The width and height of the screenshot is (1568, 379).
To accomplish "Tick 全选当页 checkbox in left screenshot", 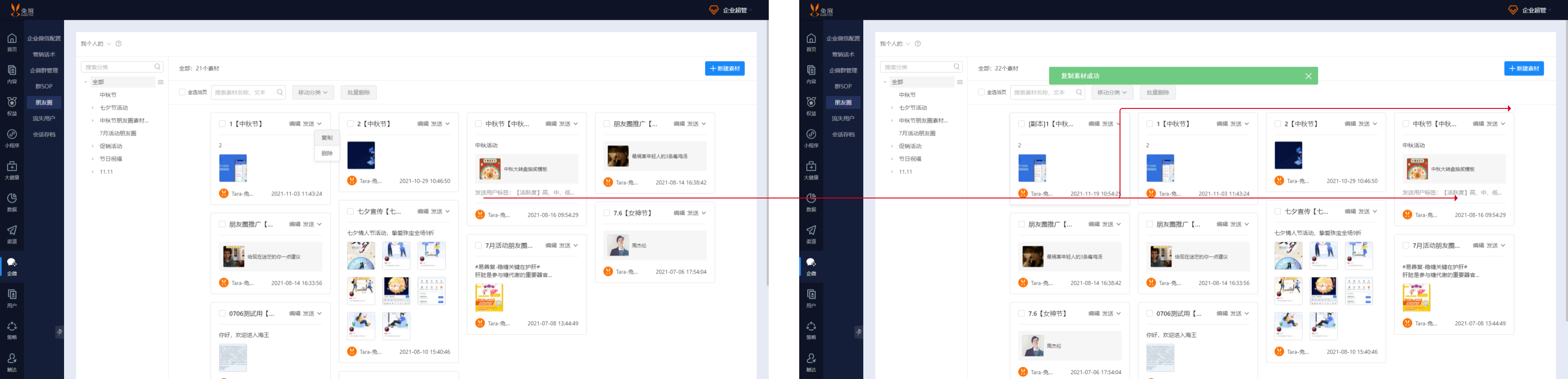I will pyautogui.click(x=182, y=92).
